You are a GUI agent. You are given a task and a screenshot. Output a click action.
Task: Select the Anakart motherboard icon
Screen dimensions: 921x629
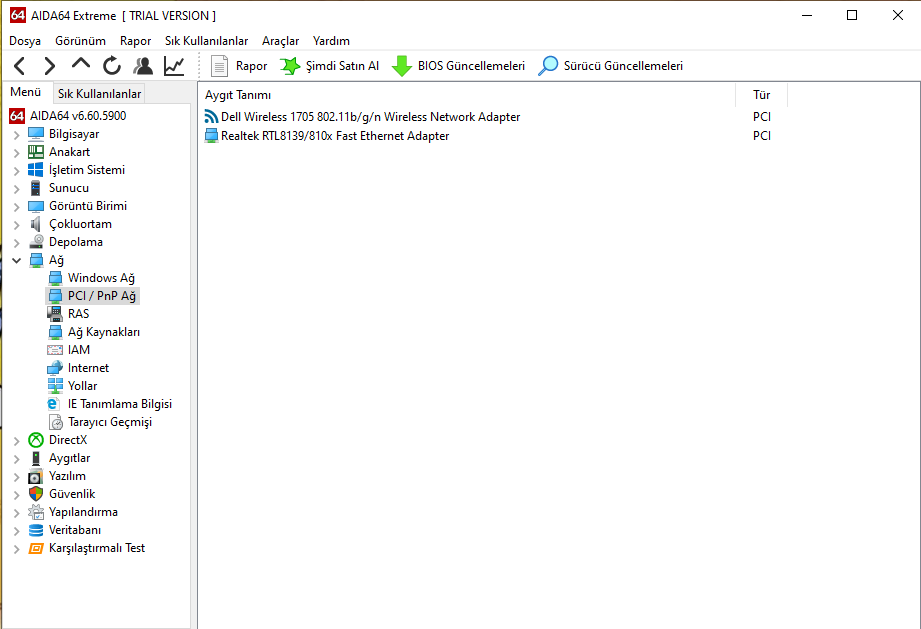[36, 152]
